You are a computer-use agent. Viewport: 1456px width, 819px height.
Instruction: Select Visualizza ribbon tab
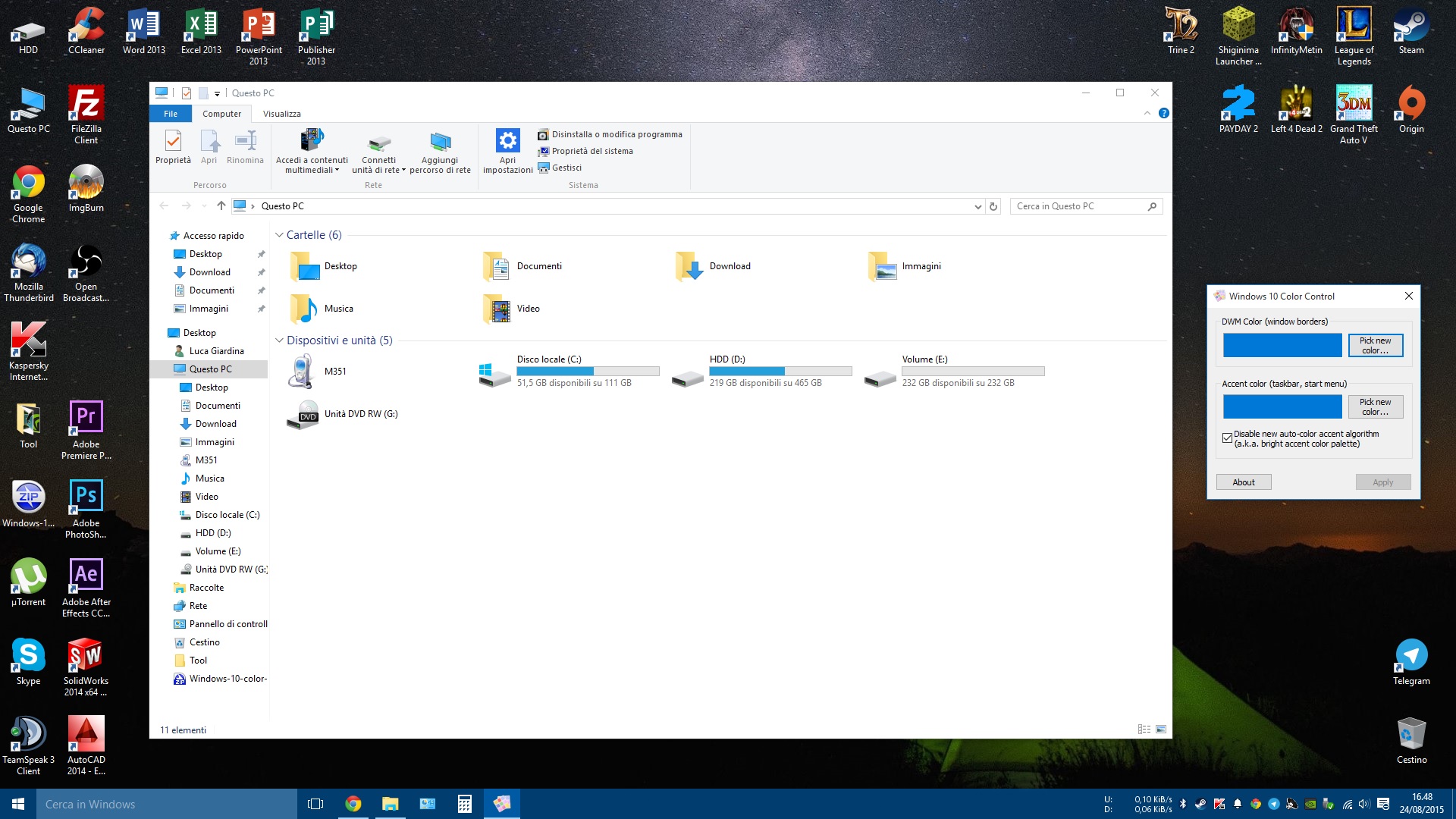(282, 113)
